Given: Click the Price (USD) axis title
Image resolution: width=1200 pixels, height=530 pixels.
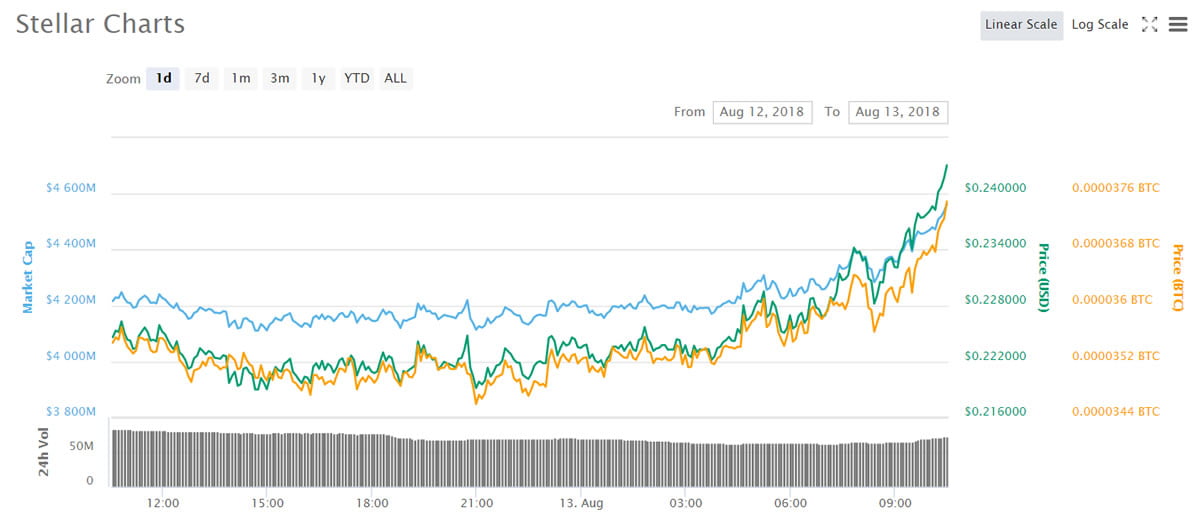Looking at the screenshot, I should (1044, 277).
